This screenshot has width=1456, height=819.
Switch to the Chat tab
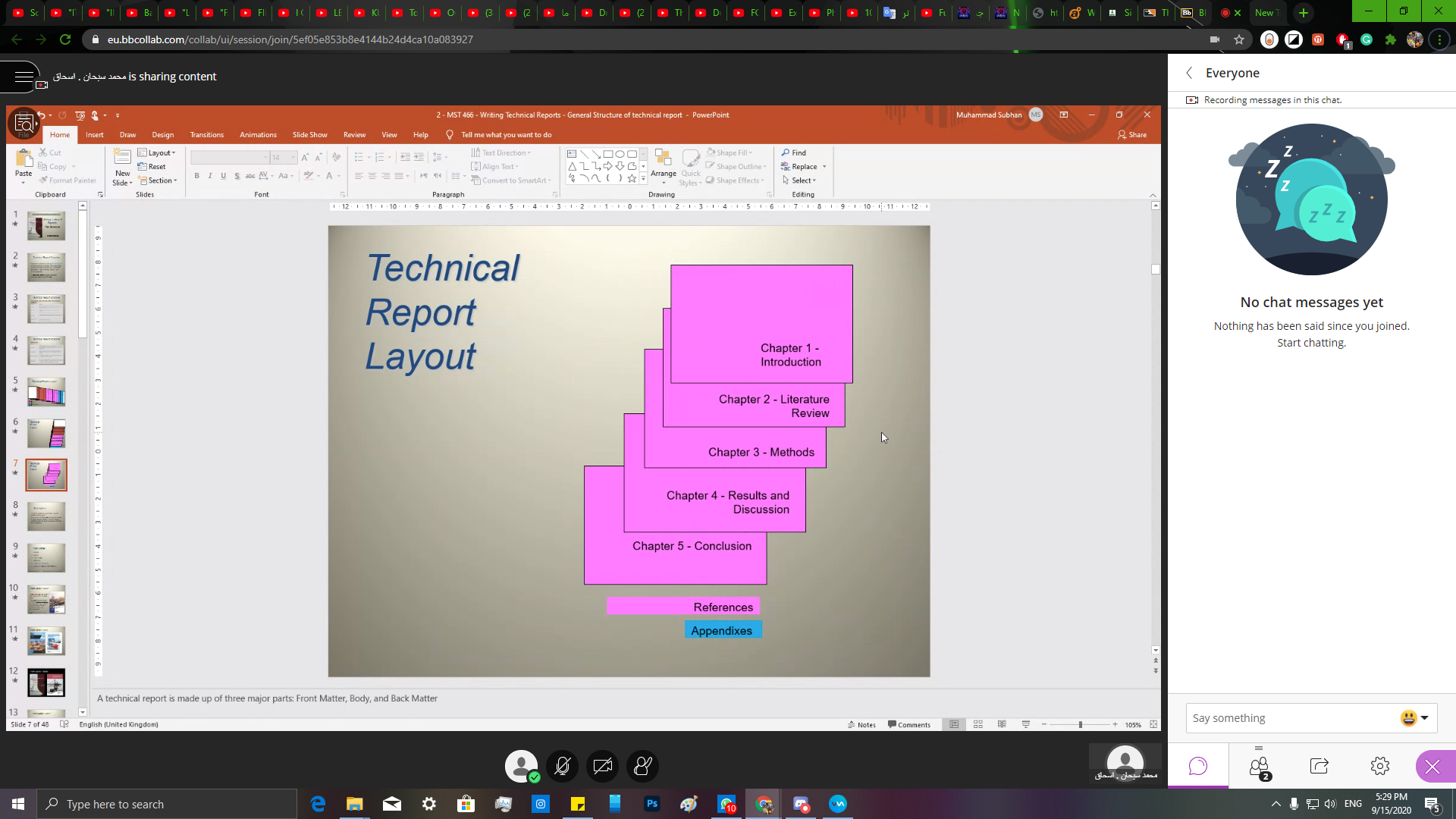point(1198,766)
